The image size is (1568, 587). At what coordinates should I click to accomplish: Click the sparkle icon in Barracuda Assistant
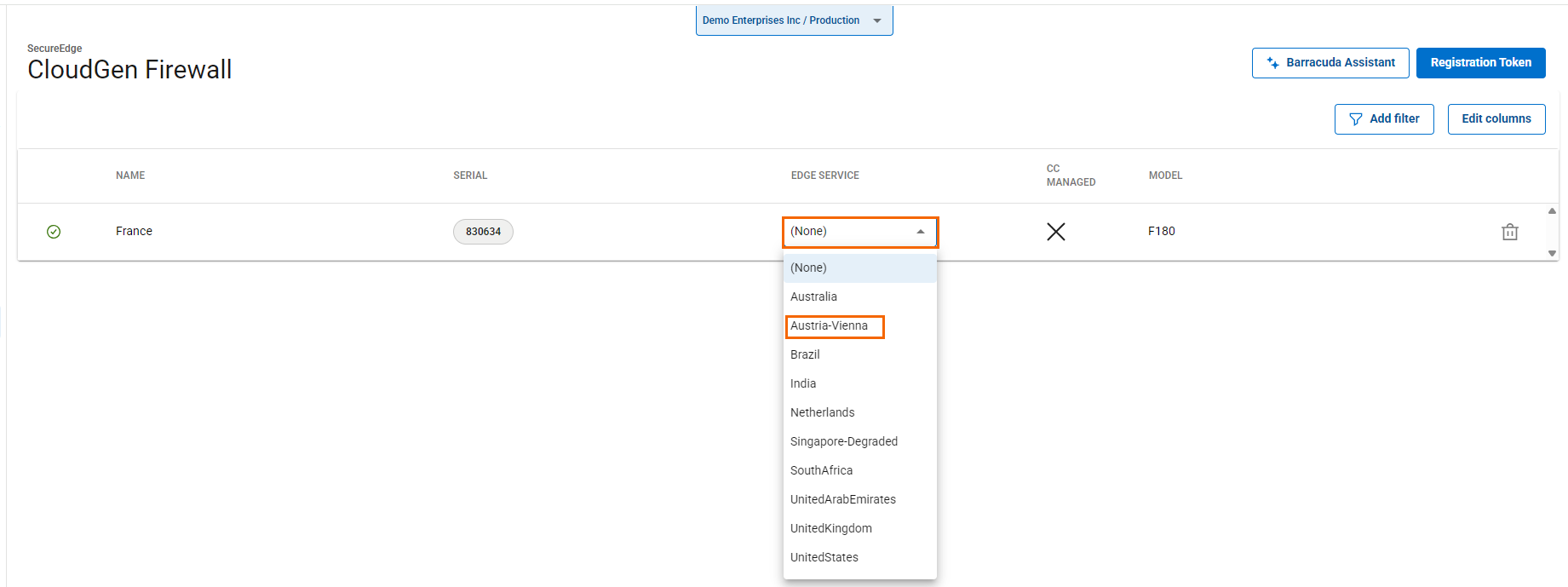coord(1272,63)
